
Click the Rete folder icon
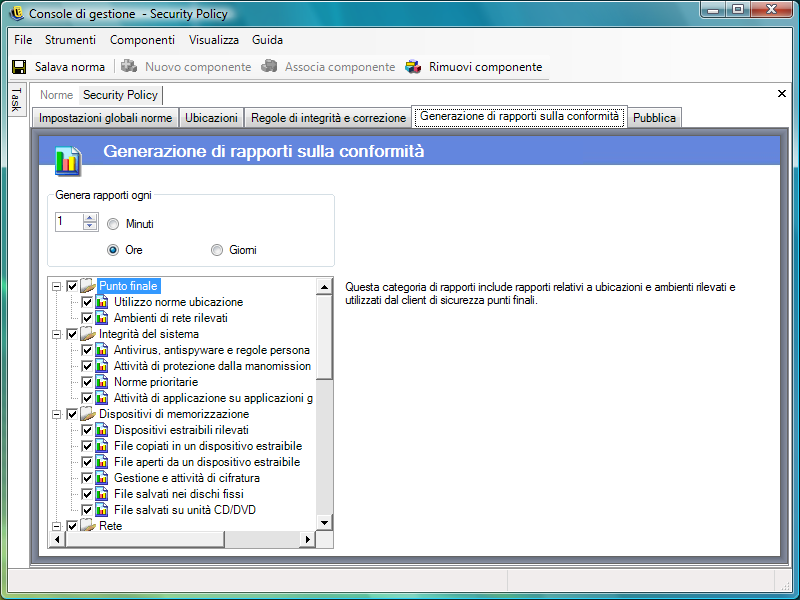(88, 525)
